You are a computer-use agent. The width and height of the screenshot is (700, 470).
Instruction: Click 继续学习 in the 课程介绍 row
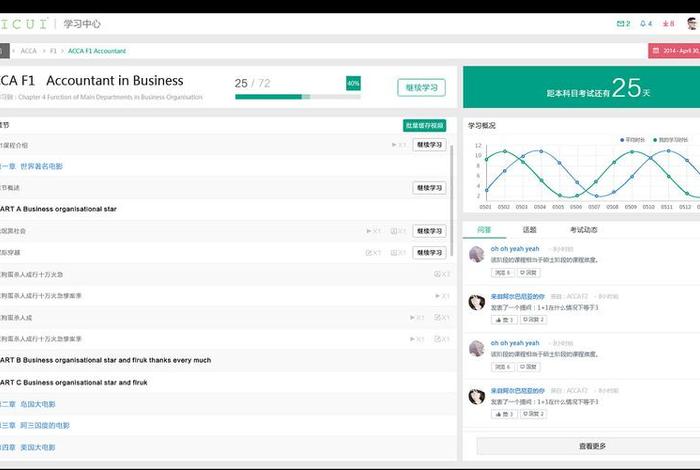429,145
